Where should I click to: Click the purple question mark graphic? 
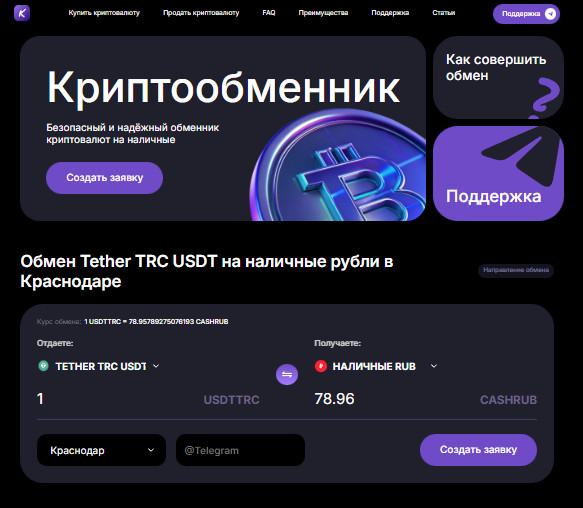point(545,97)
